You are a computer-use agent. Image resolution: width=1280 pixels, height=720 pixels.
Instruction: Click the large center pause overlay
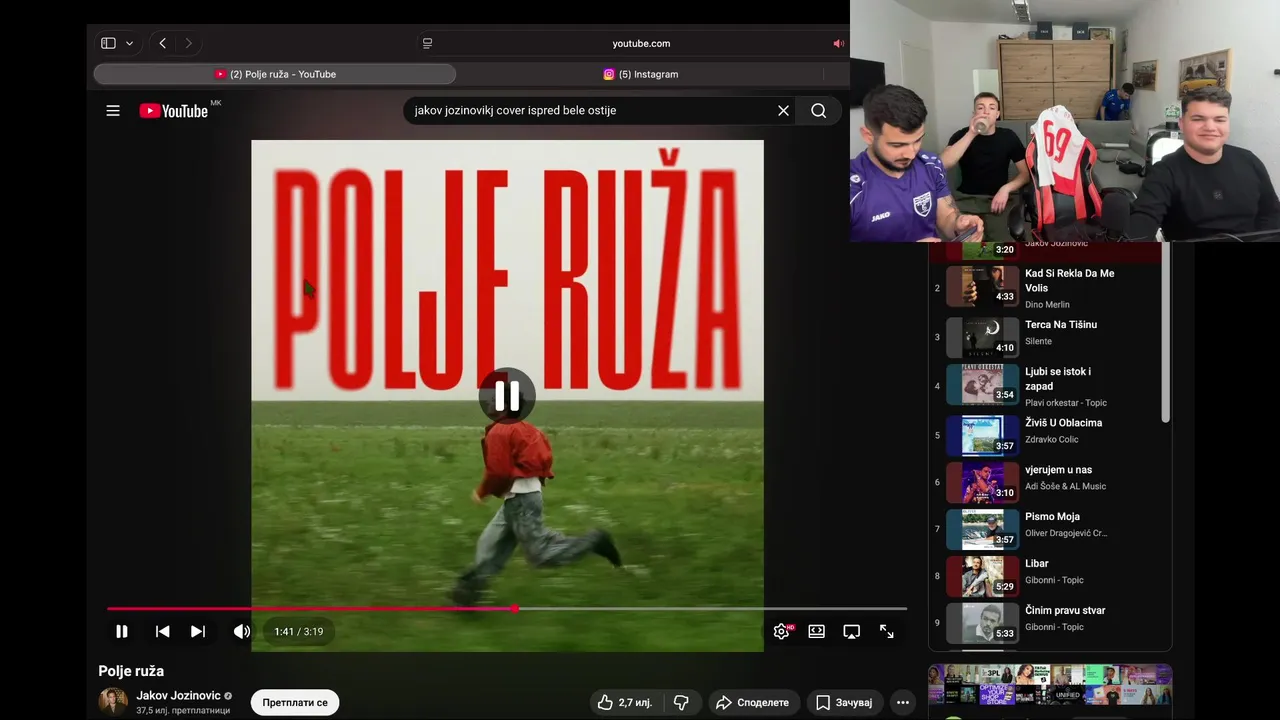coord(507,396)
